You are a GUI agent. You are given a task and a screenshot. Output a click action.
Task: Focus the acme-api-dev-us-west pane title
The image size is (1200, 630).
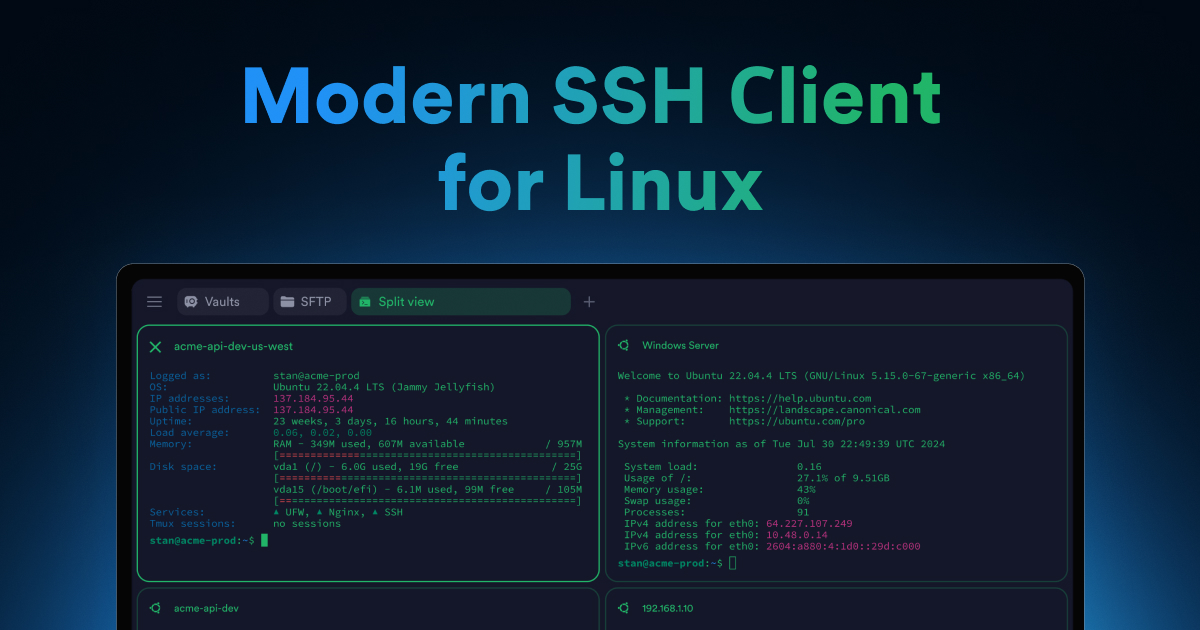coord(233,346)
